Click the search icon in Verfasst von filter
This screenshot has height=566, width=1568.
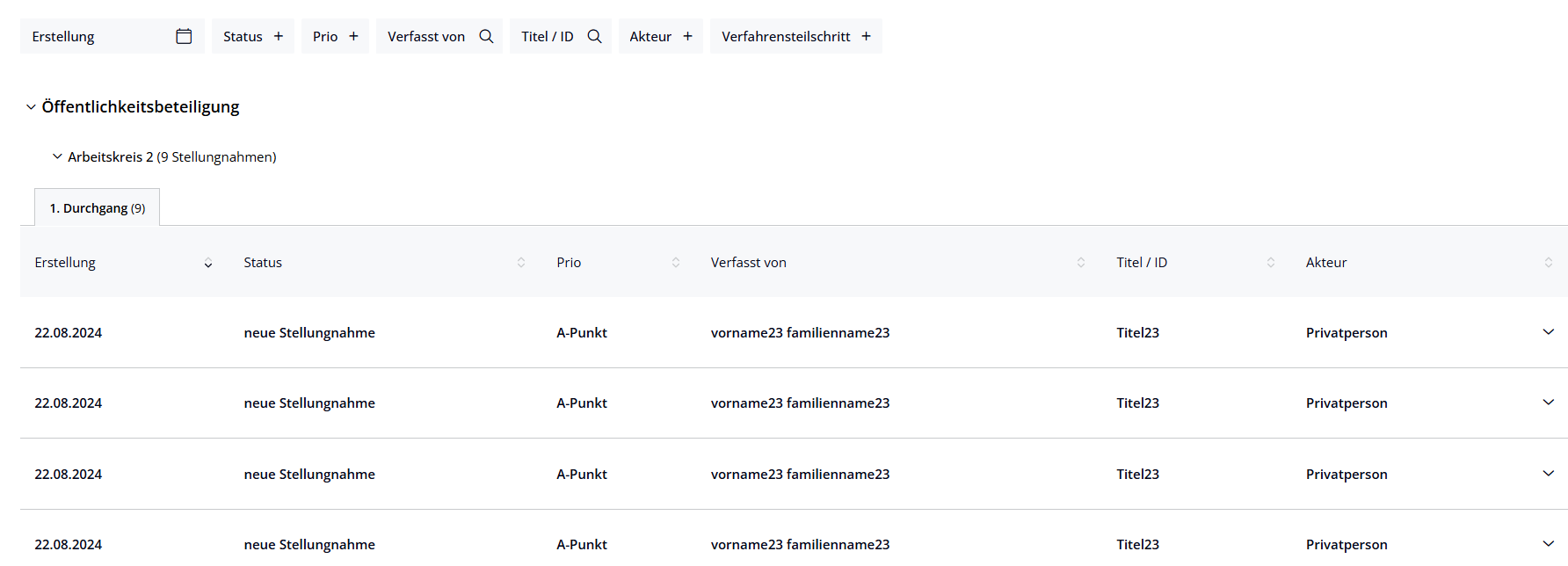point(486,36)
